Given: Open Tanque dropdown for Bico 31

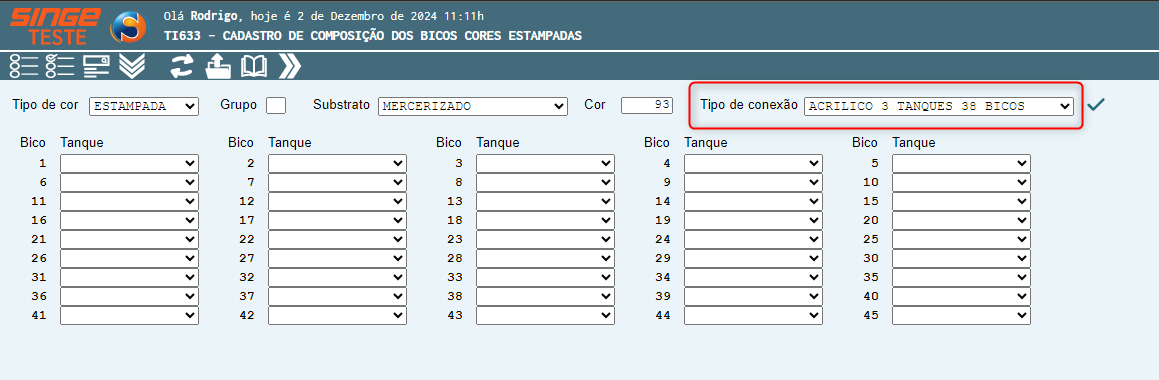Looking at the screenshot, I should 129,277.
